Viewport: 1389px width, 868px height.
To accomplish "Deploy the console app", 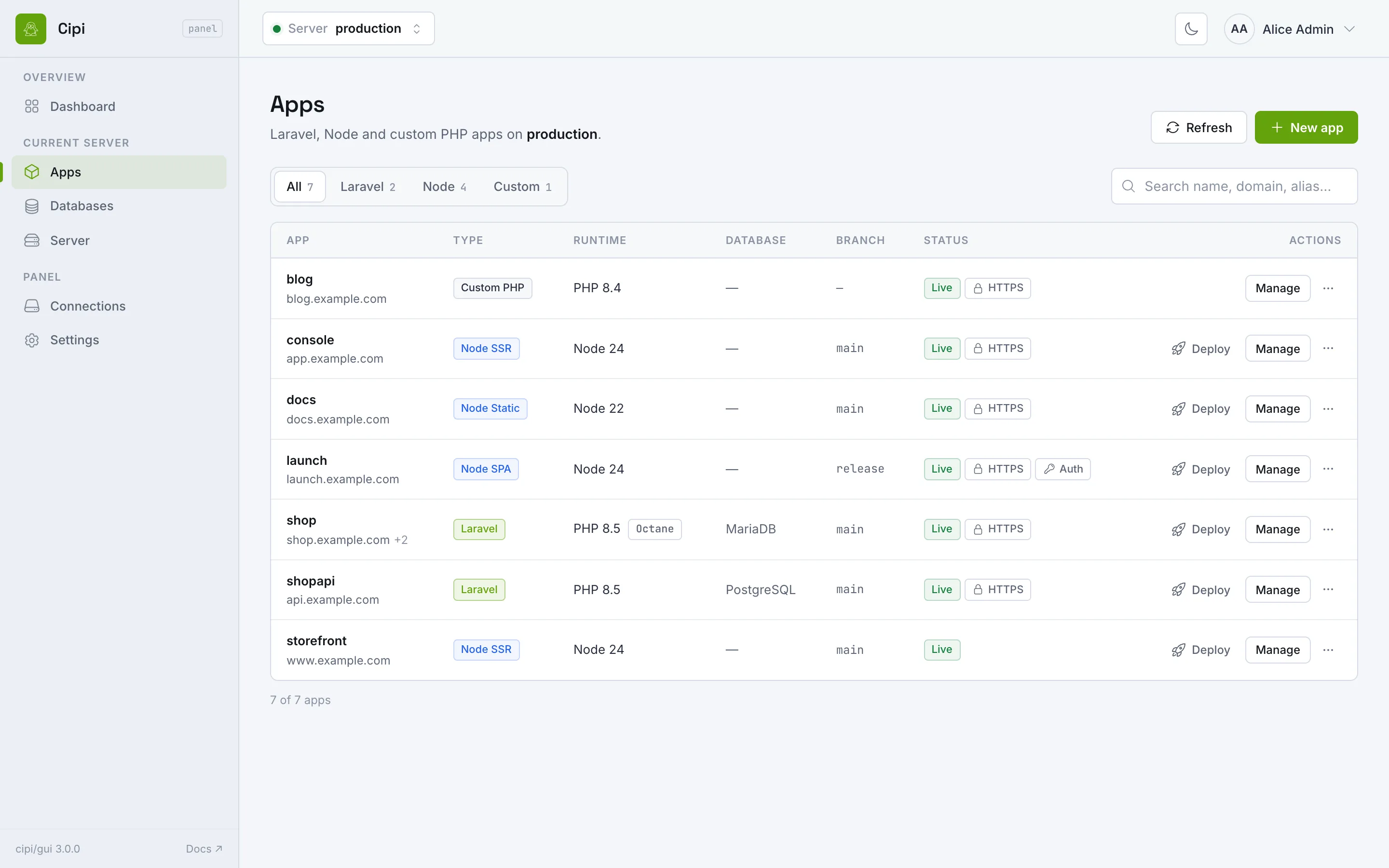I will point(1201,349).
